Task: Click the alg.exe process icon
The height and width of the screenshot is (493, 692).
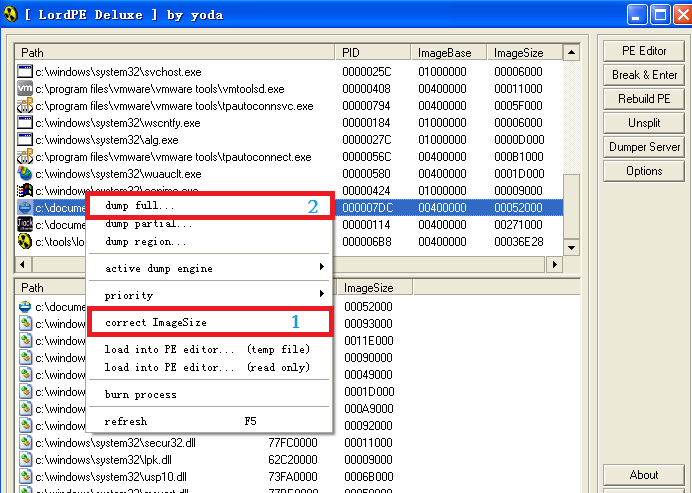Action: (25, 139)
